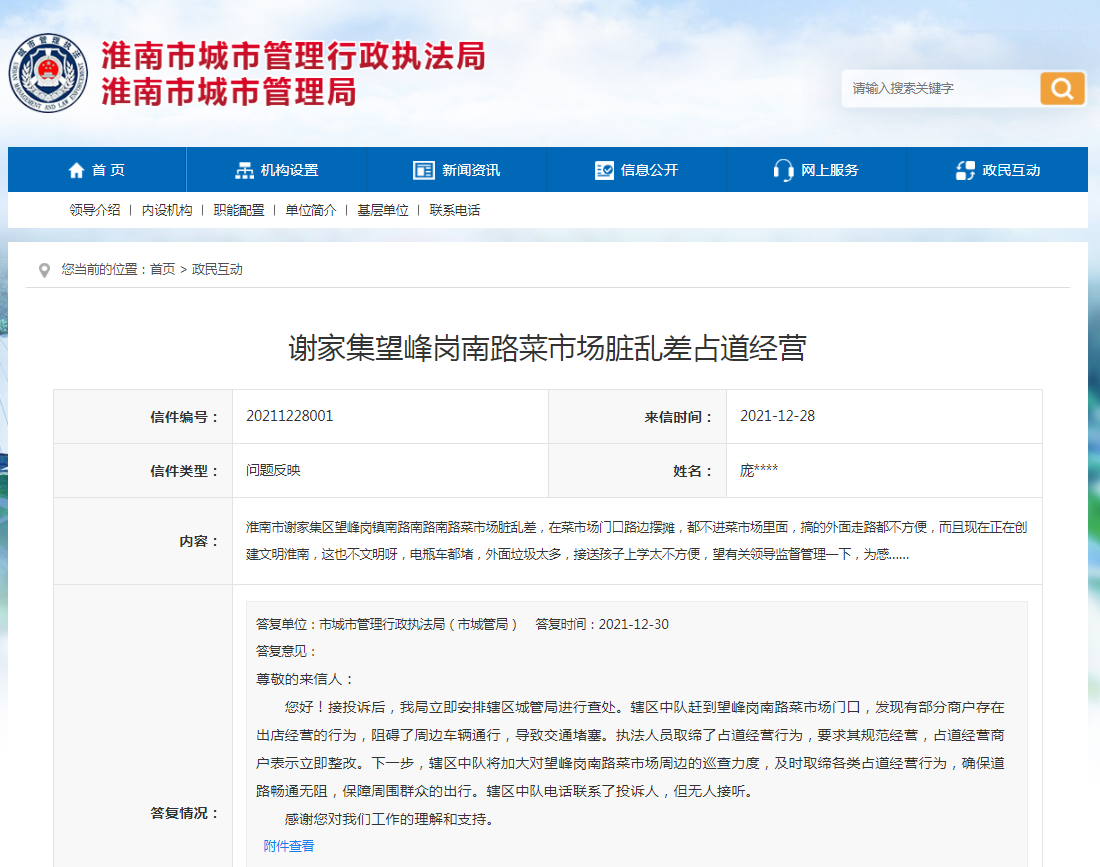Select the 机构设置 organization icon
1100x867 pixels.
(243, 169)
